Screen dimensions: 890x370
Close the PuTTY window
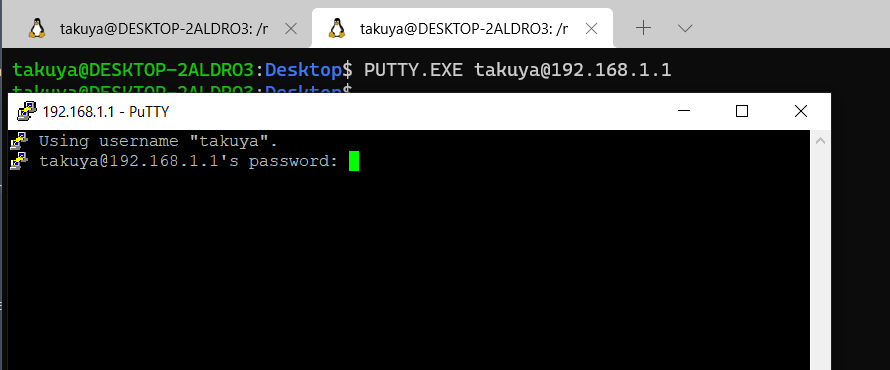pos(800,111)
